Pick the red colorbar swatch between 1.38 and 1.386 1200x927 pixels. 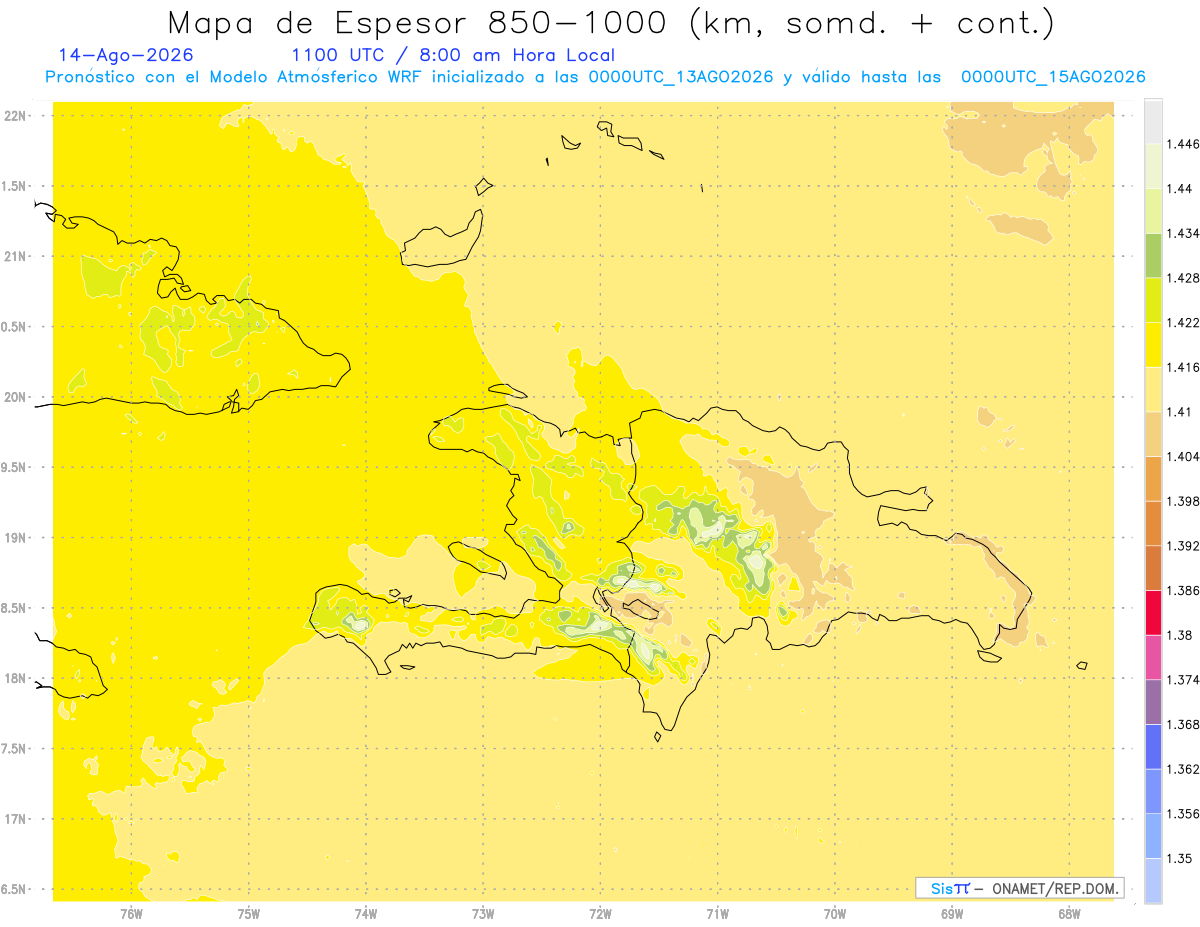[x=1153, y=612]
